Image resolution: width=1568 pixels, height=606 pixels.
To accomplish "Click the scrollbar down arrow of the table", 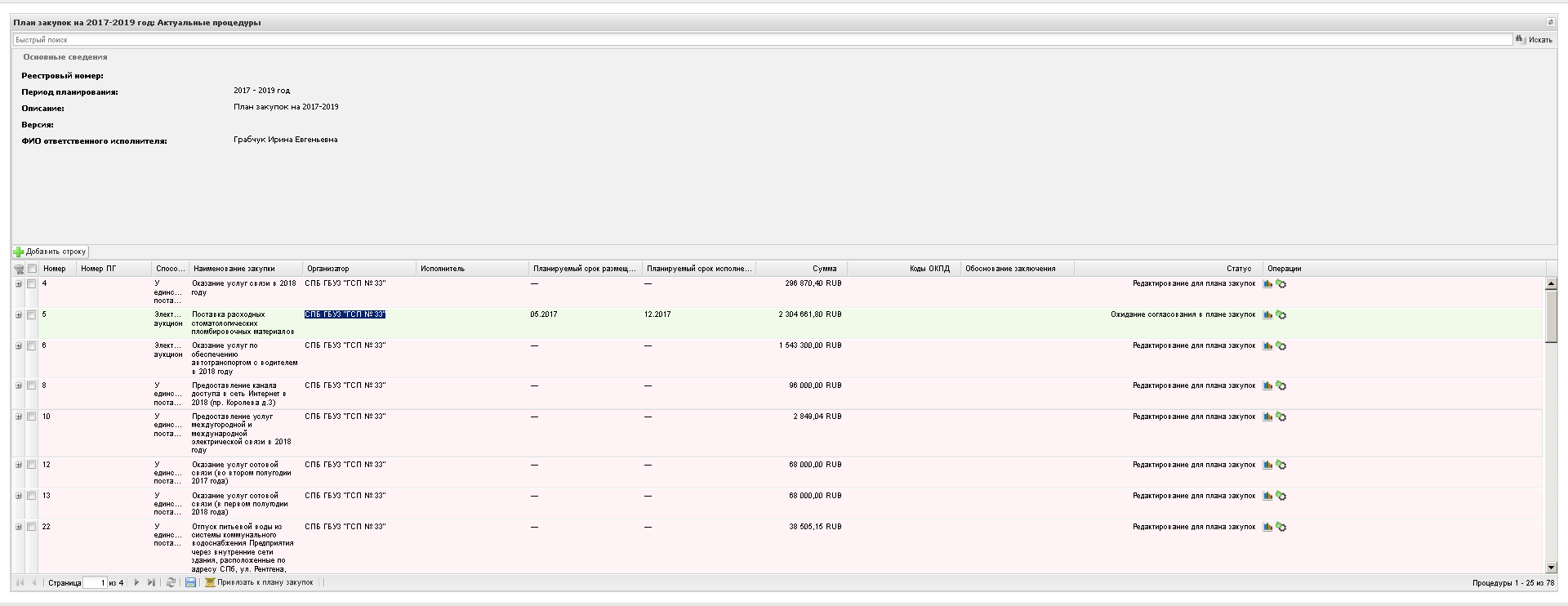I will 1551,568.
